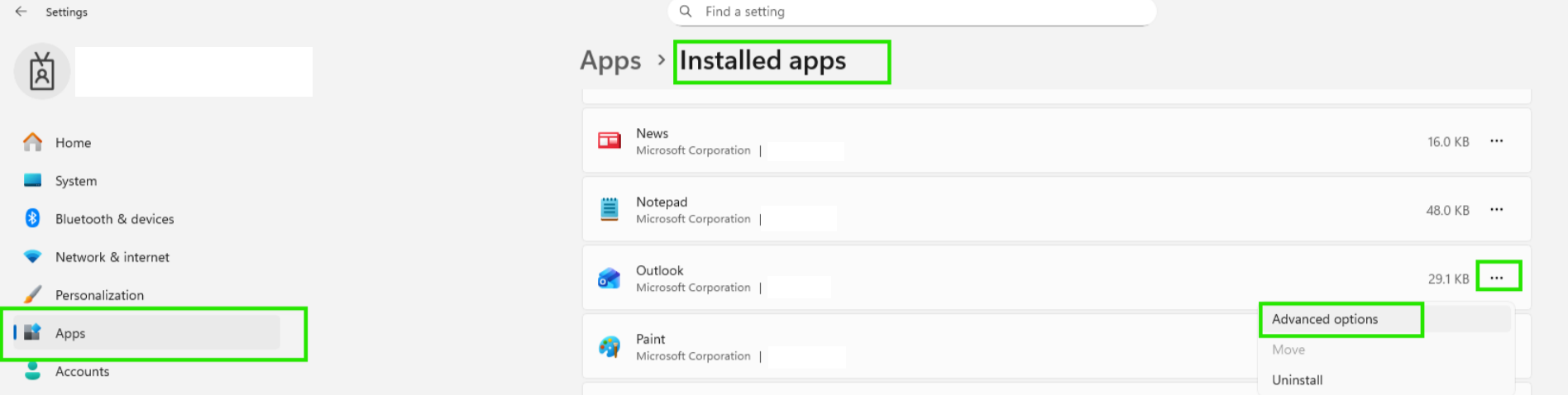Click the Bluetooth icon in the sidebar
This screenshot has width=1568, height=395.
click(32, 218)
